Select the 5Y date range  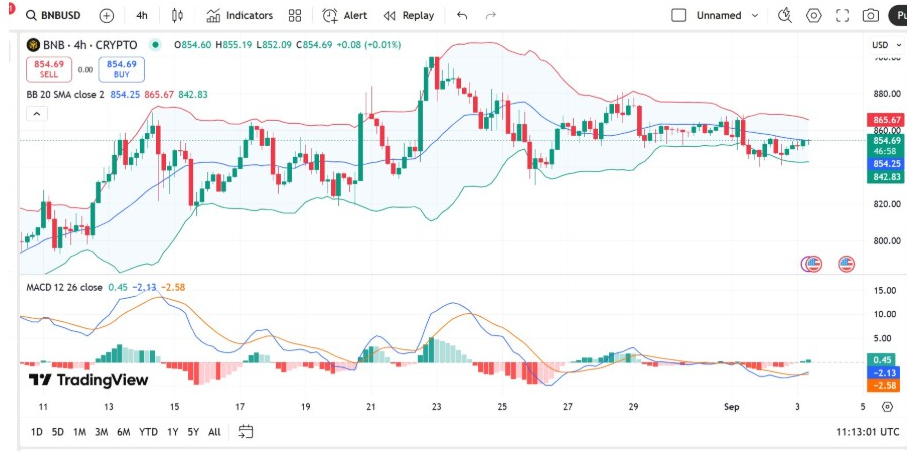point(193,432)
